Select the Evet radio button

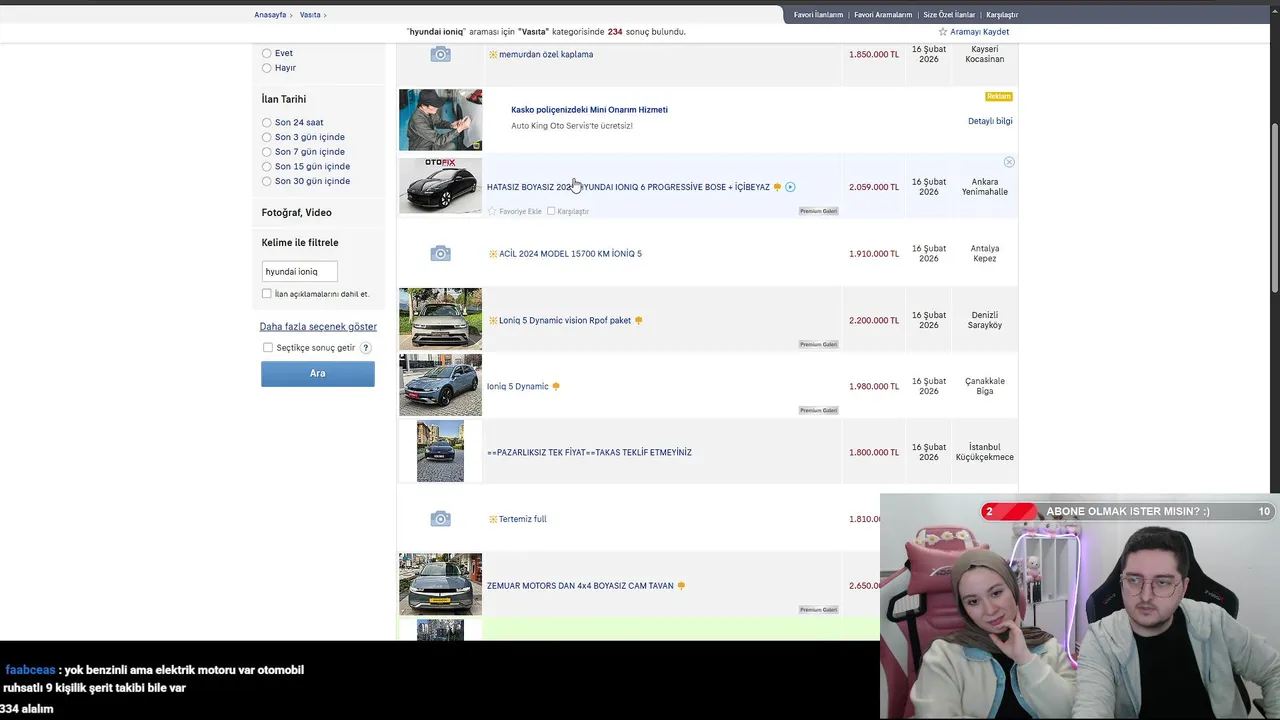pos(266,53)
